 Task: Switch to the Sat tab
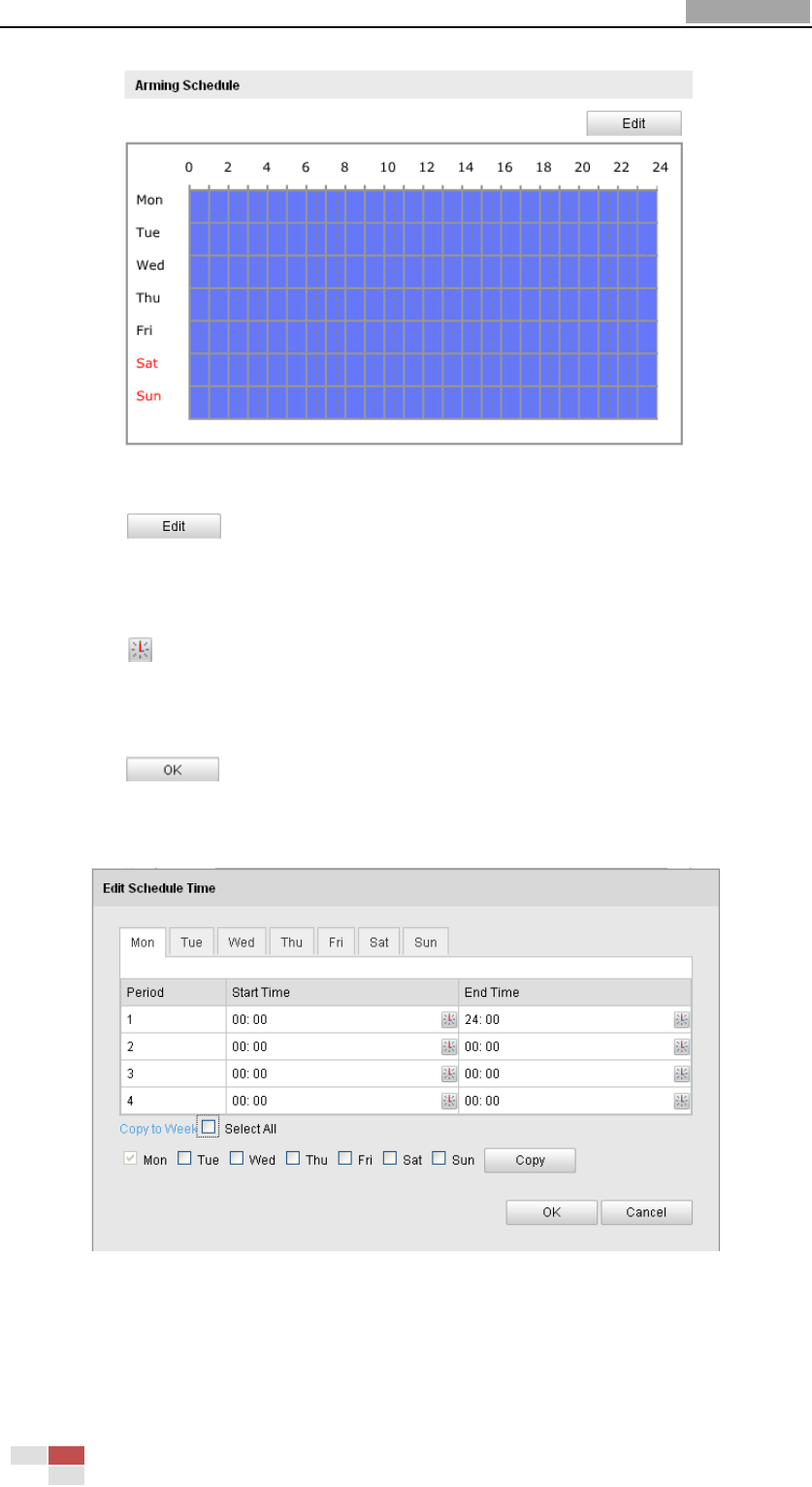point(378,942)
